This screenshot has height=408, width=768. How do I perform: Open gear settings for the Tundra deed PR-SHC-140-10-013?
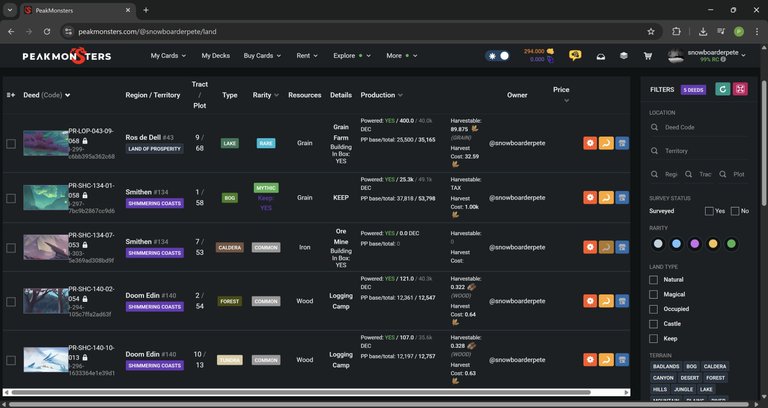coord(590,360)
